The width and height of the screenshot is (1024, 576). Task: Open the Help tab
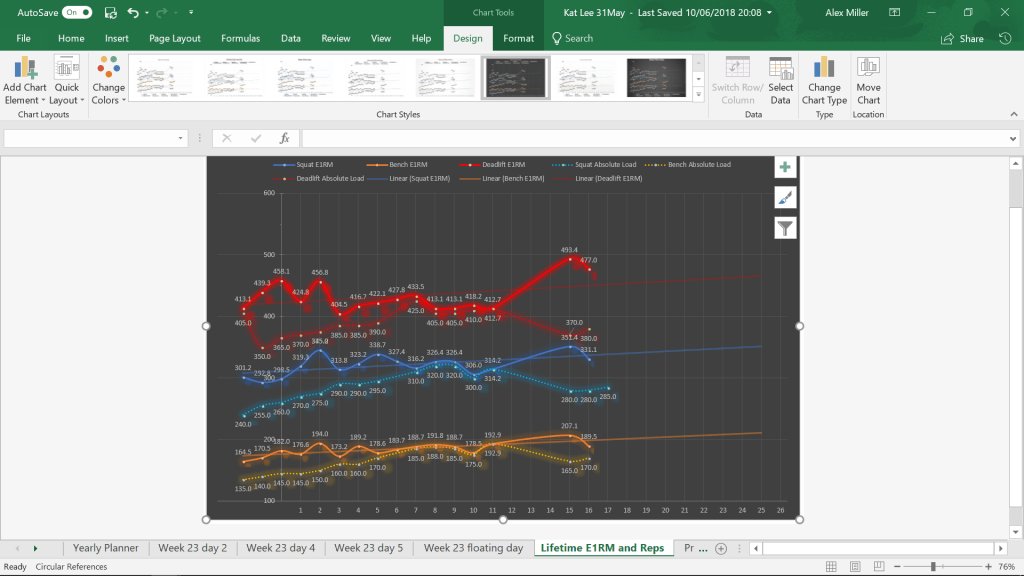(x=421, y=39)
